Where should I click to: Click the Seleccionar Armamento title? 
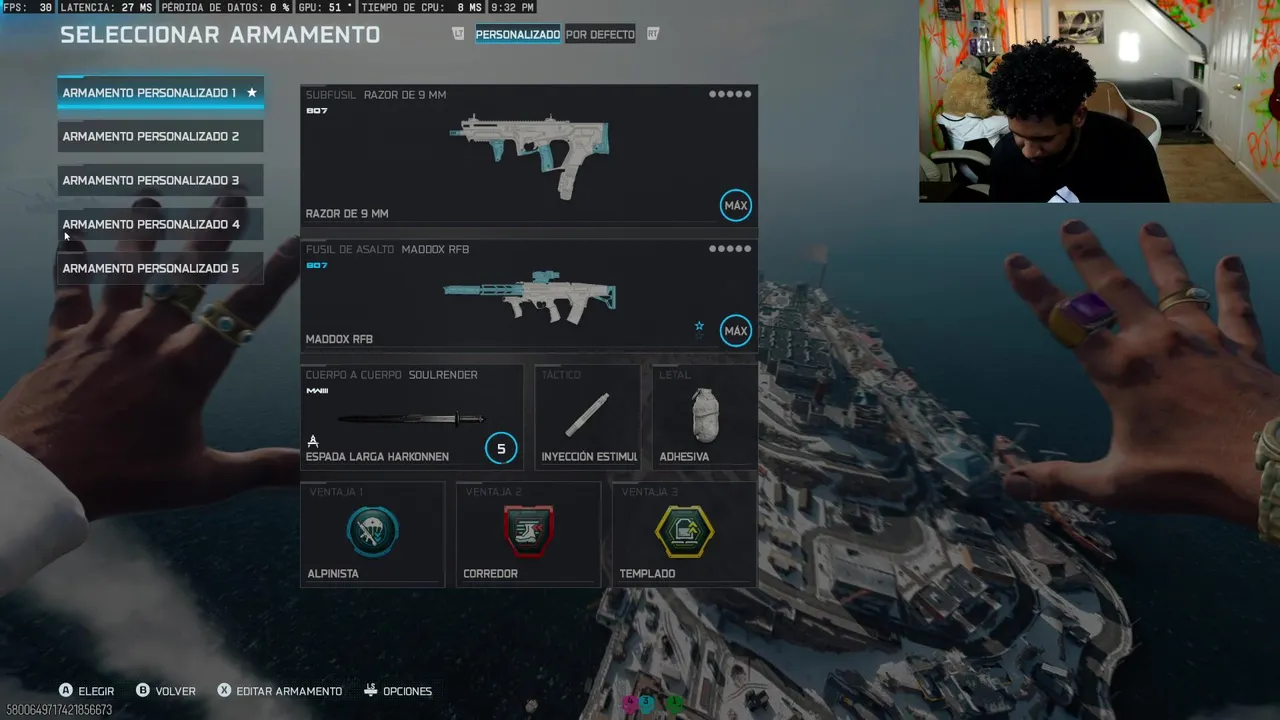click(x=220, y=35)
